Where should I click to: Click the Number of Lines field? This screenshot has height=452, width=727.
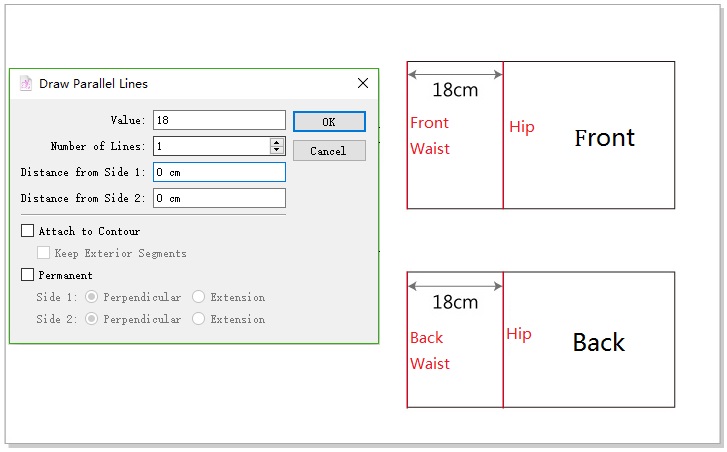coord(211,146)
